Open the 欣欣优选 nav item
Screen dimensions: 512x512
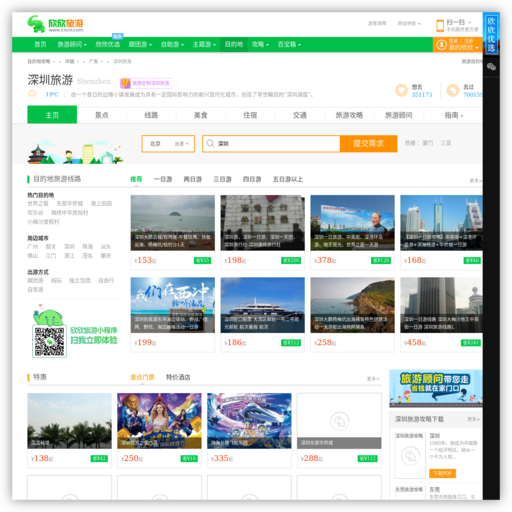point(107,44)
